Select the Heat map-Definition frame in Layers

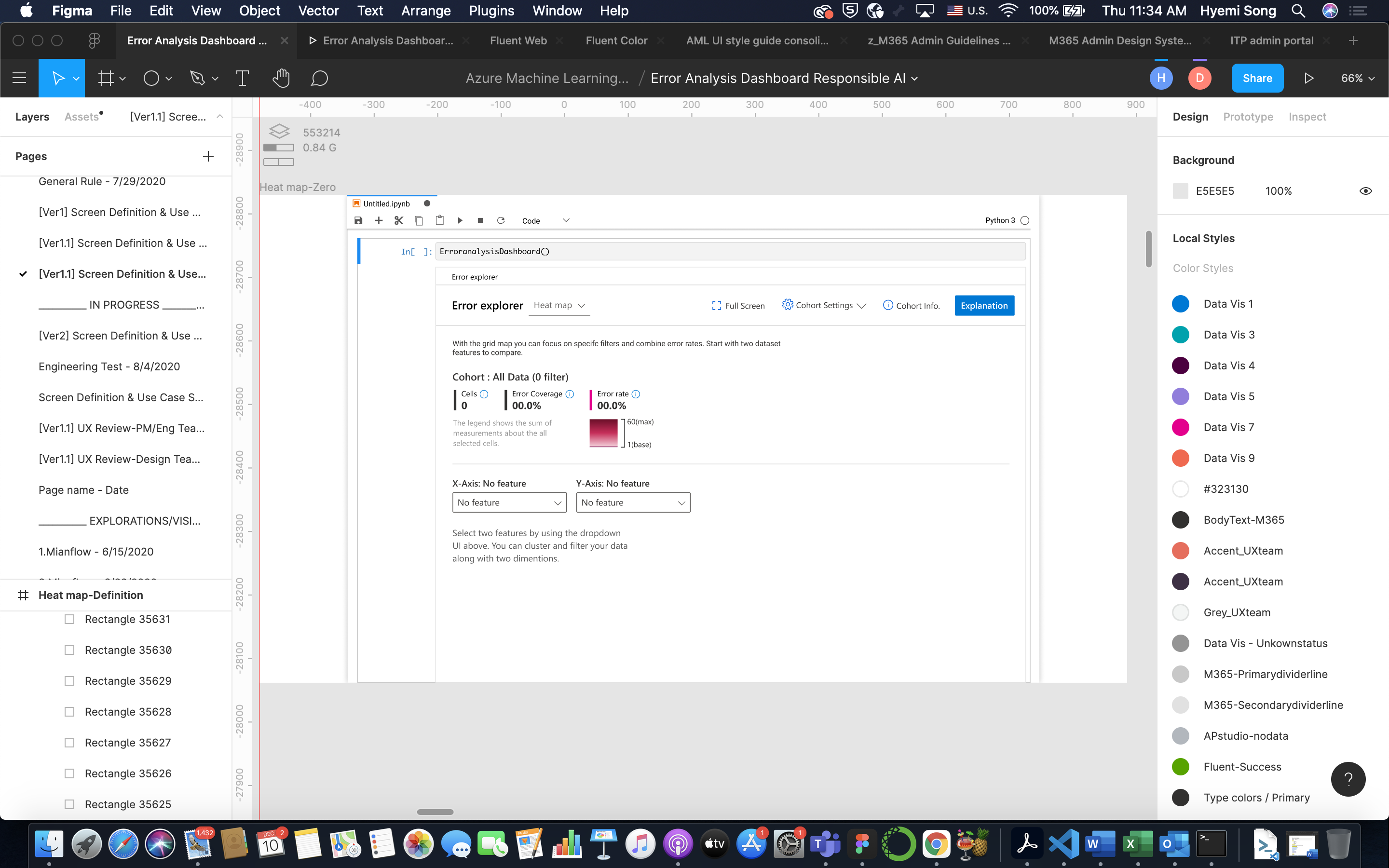(91, 595)
